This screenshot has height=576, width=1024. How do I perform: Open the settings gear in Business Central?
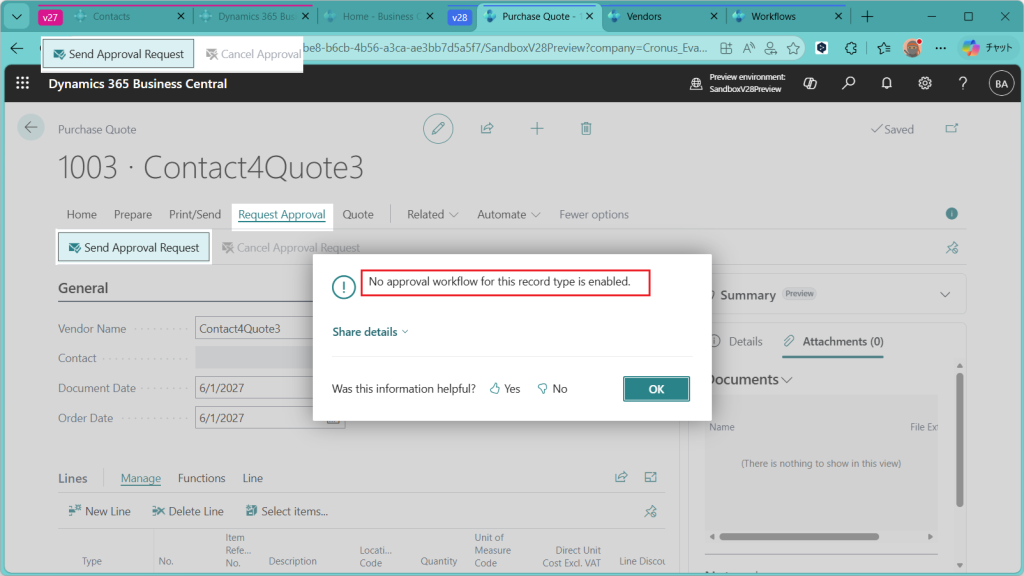pos(925,84)
